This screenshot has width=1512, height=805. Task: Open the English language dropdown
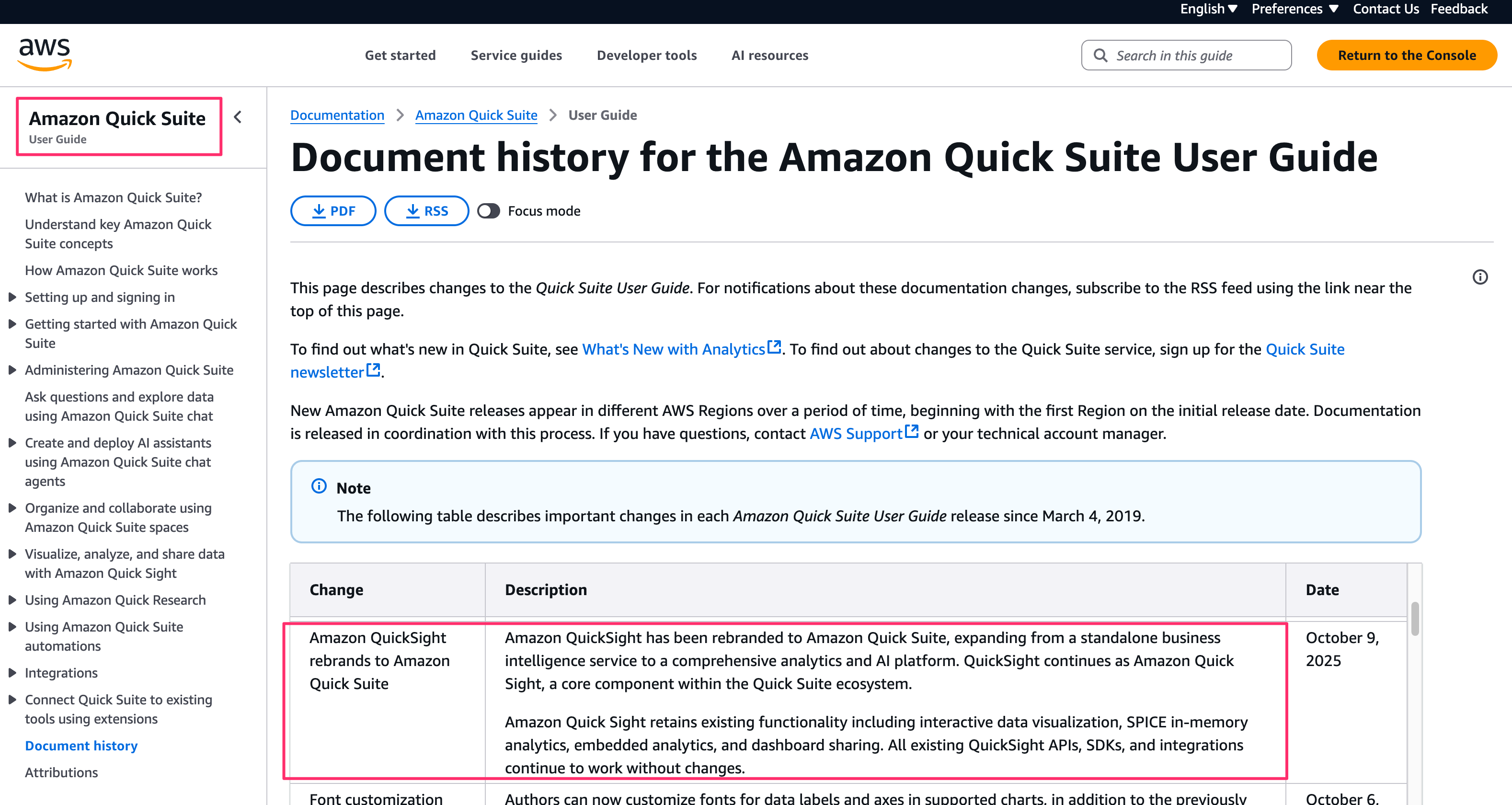pos(1209,9)
